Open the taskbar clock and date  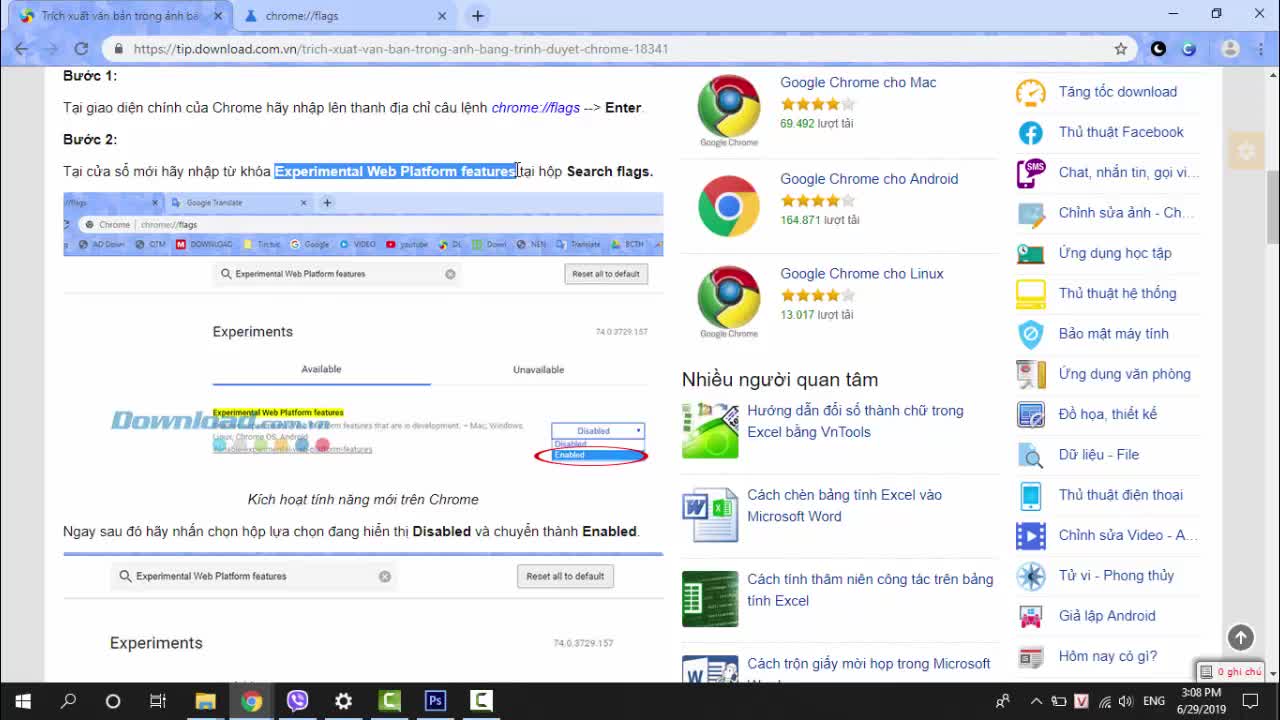(1200, 701)
